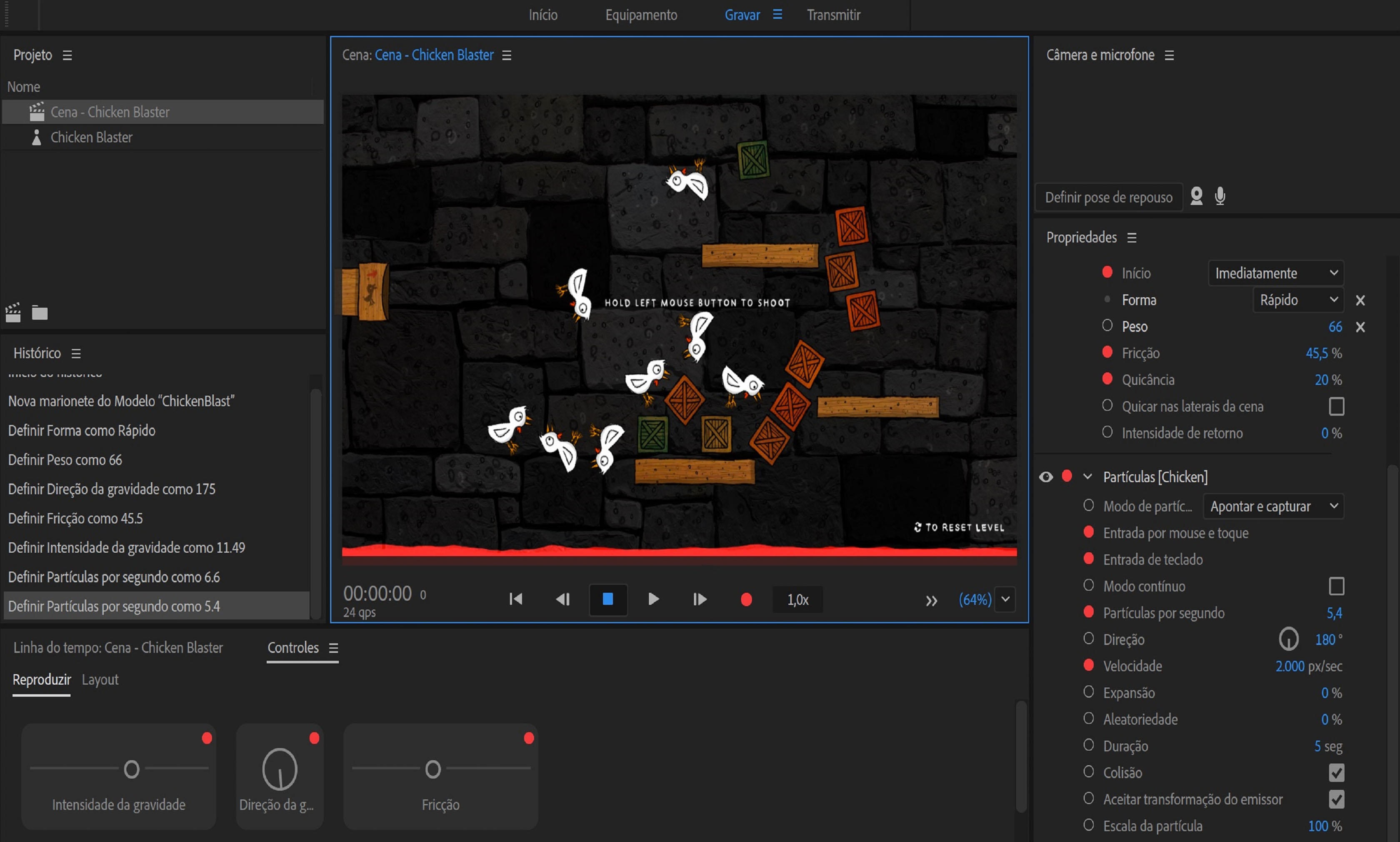This screenshot has height=842, width=1400.
Task: Uncheck the Colisão checkbox
Action: 1336,772
